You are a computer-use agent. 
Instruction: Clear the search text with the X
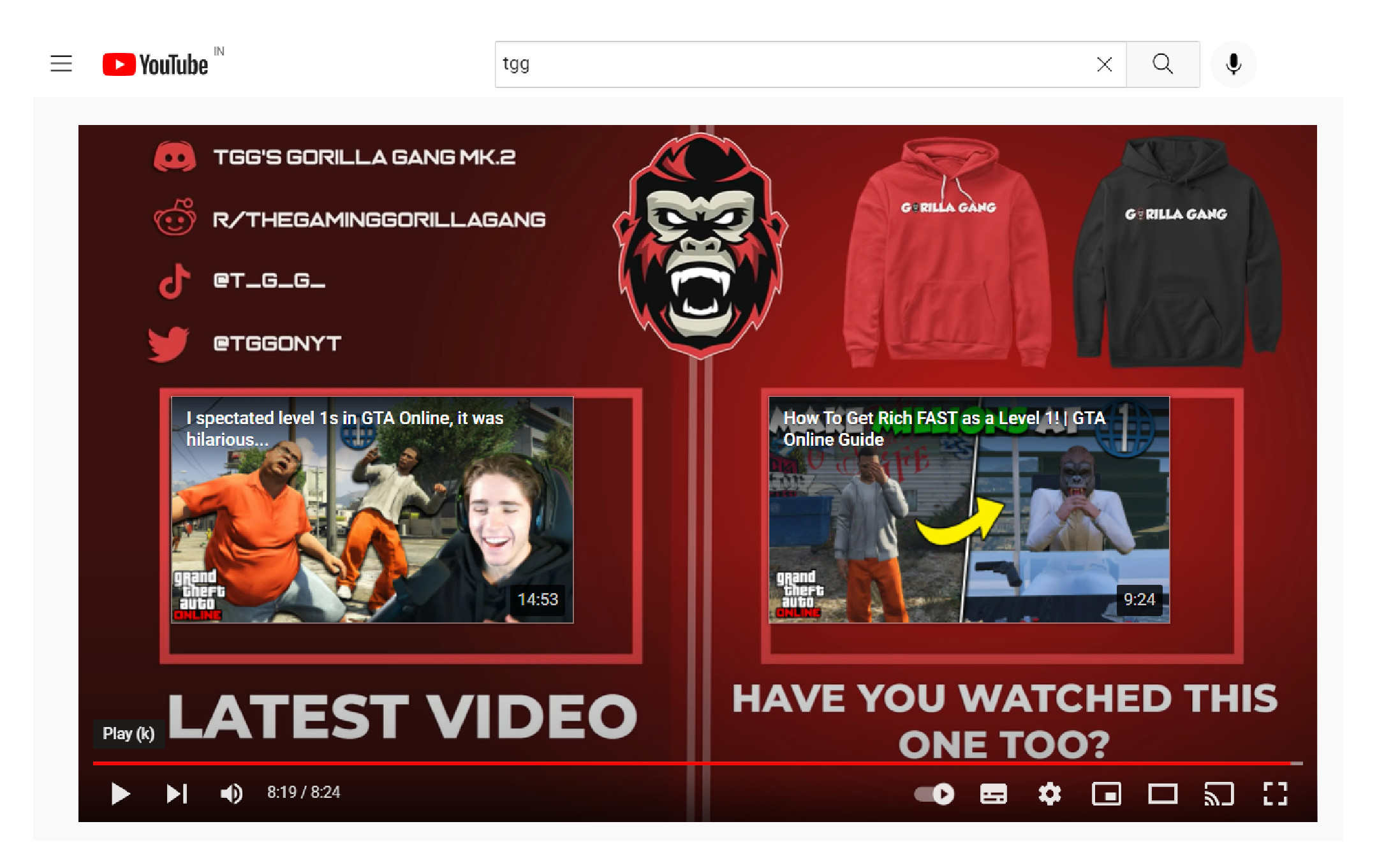(x=1104, y=64)
